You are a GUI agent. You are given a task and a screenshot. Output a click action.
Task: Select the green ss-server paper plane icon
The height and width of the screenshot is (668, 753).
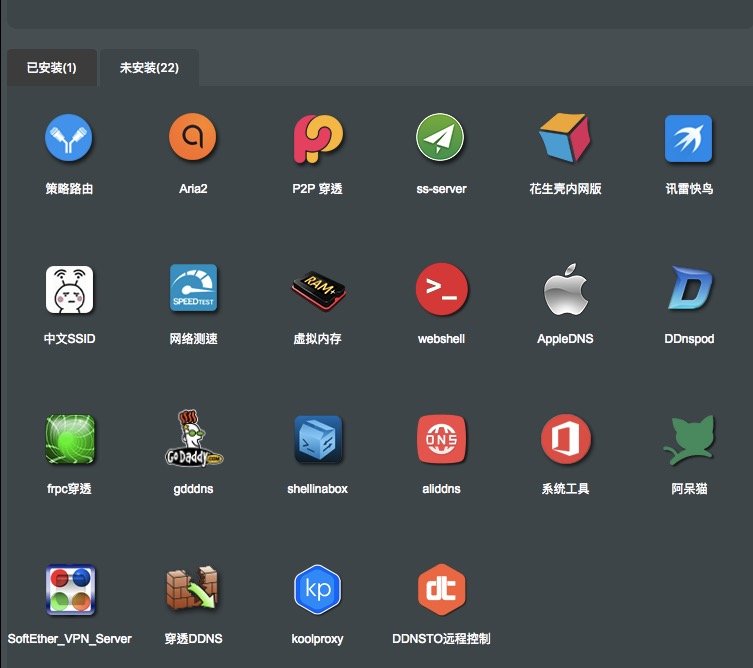[x=440, y=137]
